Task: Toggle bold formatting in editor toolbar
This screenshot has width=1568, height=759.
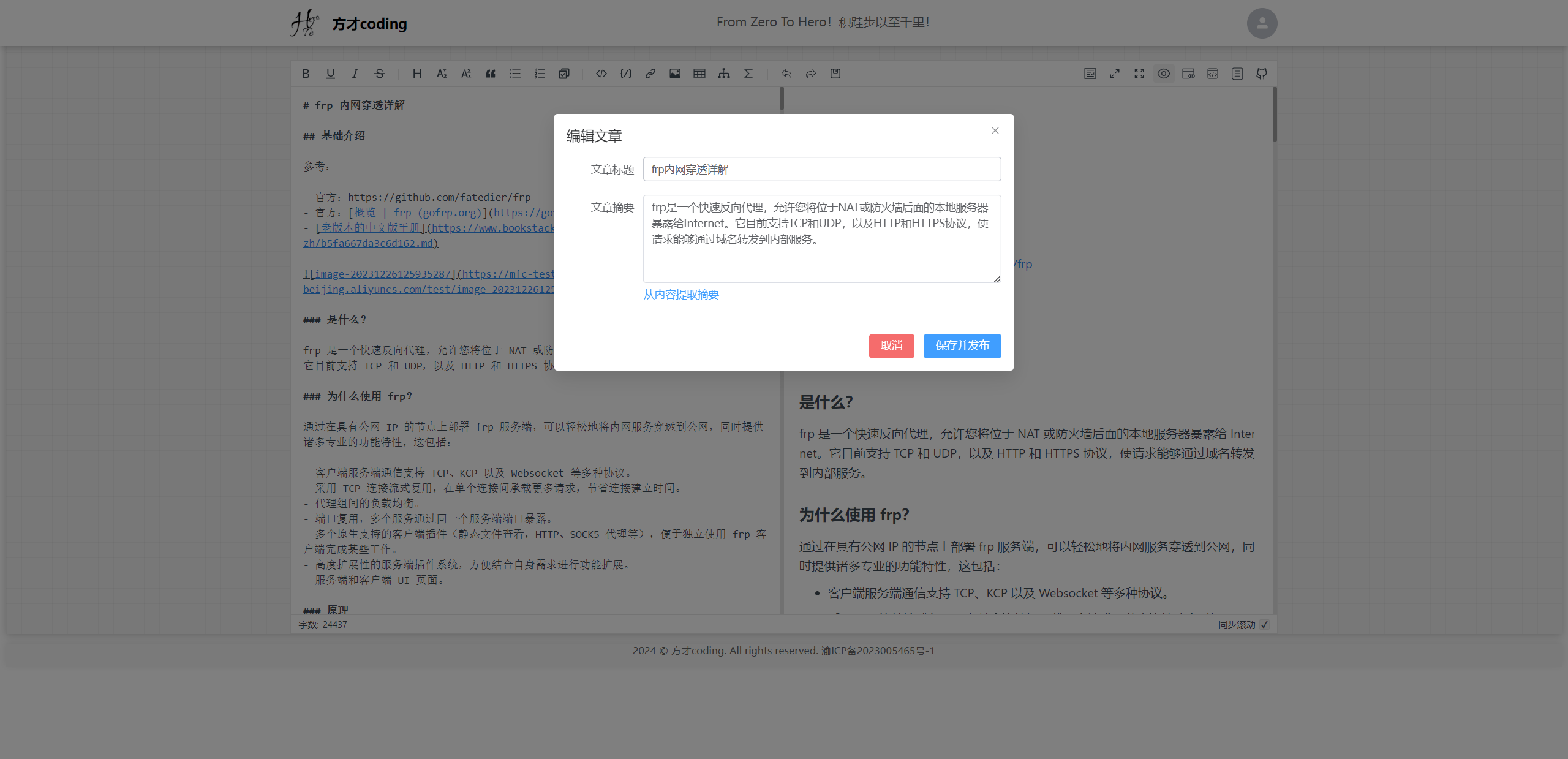Action: (306, 74)
